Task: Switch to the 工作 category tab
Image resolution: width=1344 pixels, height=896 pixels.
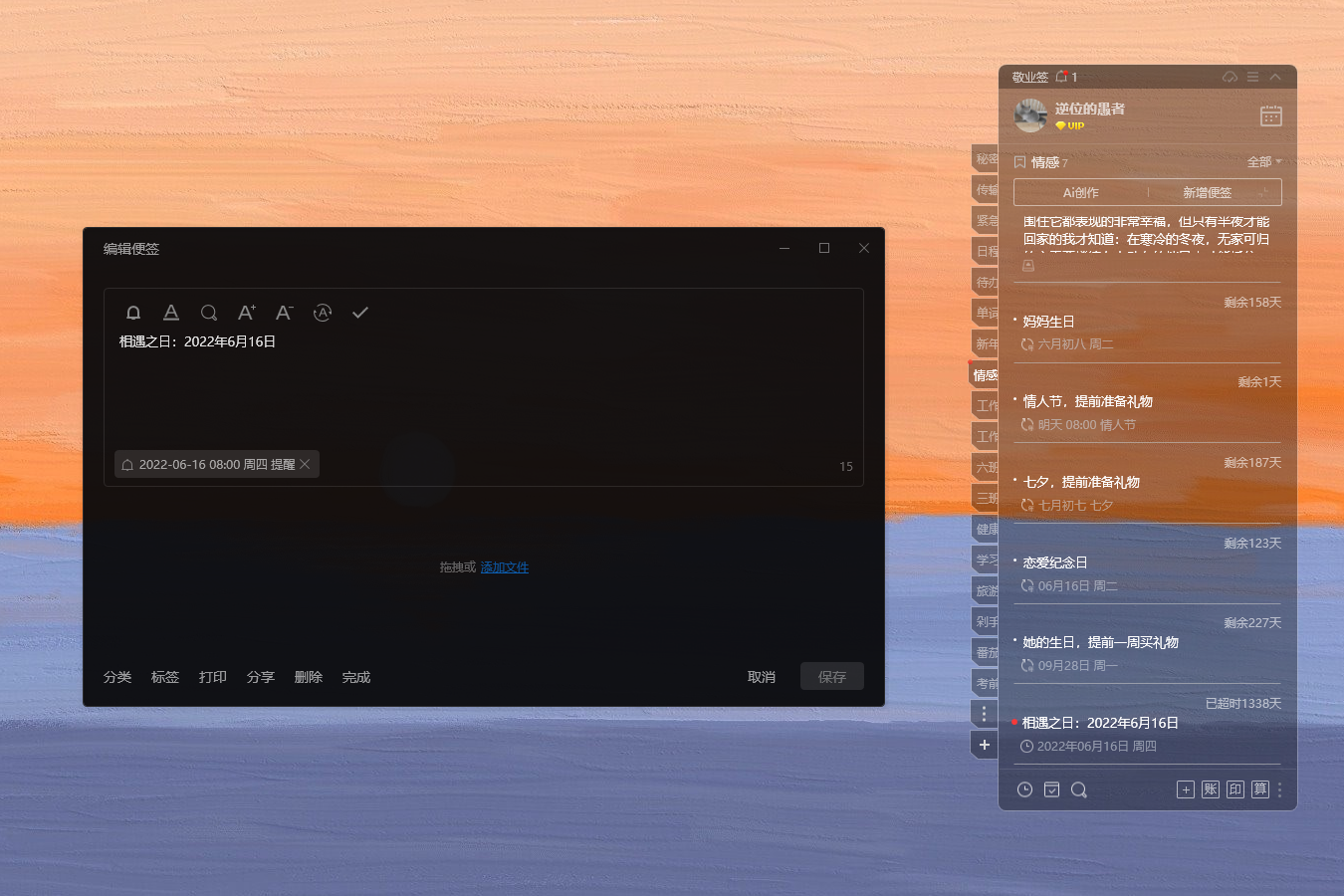Action: 986,405
